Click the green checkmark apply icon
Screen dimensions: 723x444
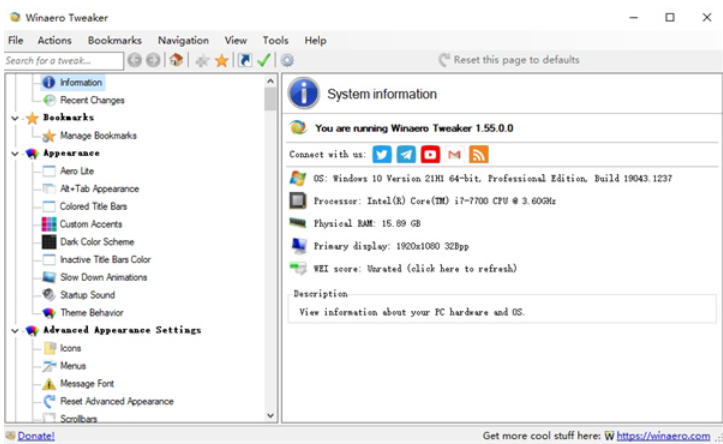[264, 60]
